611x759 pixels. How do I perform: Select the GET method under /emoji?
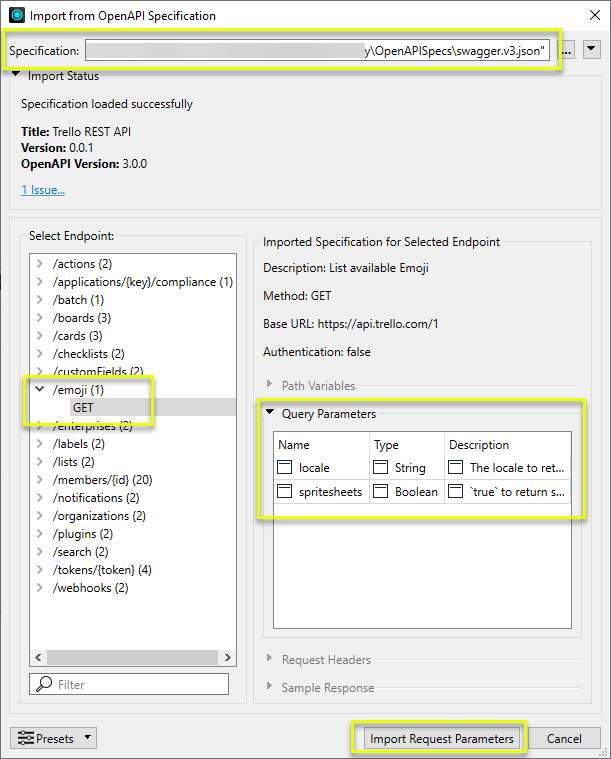pos(83,408)
